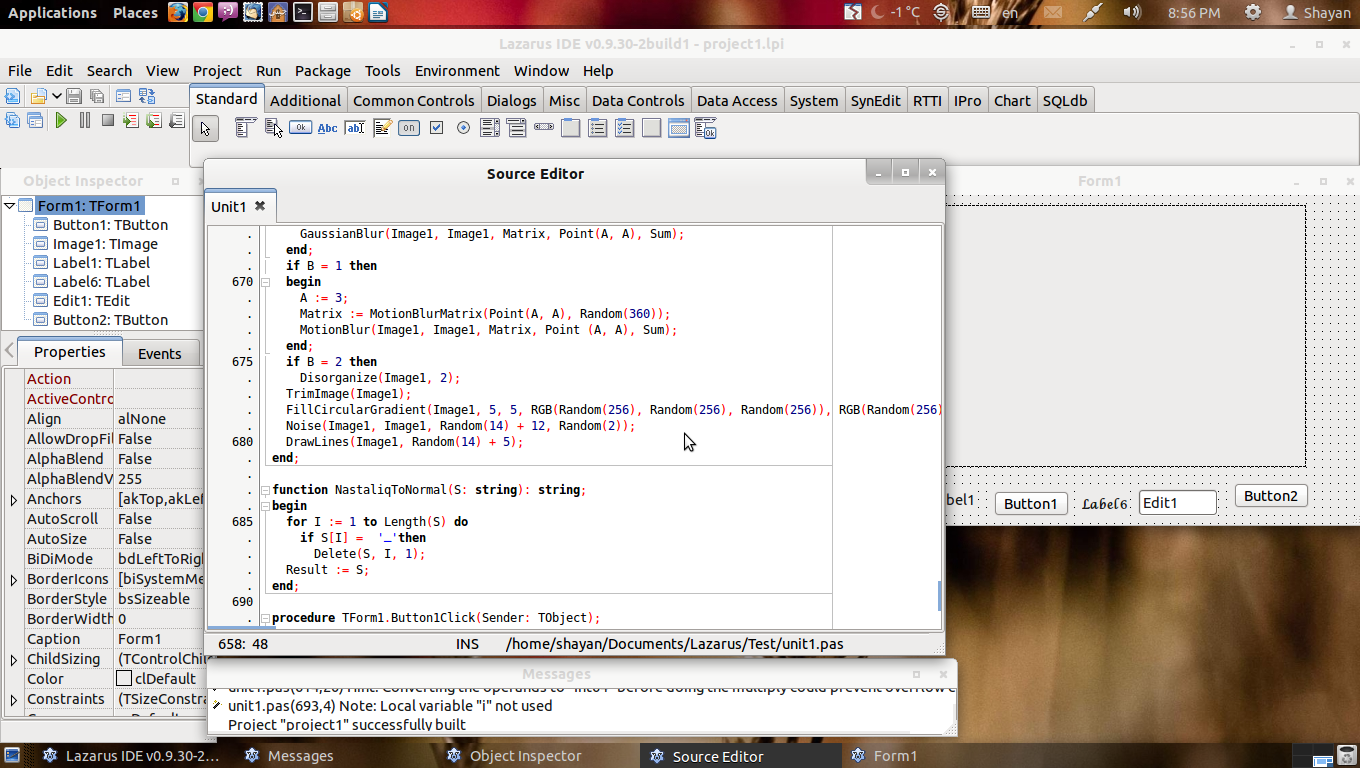1360x768 pixels.
Task: Click the Color property clDefault swatch
Action: (124, 679)
